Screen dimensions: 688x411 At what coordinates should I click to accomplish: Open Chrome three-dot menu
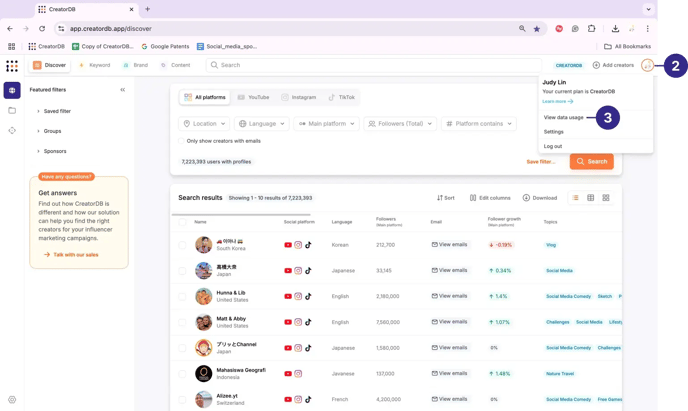click(x=647, y=29)
